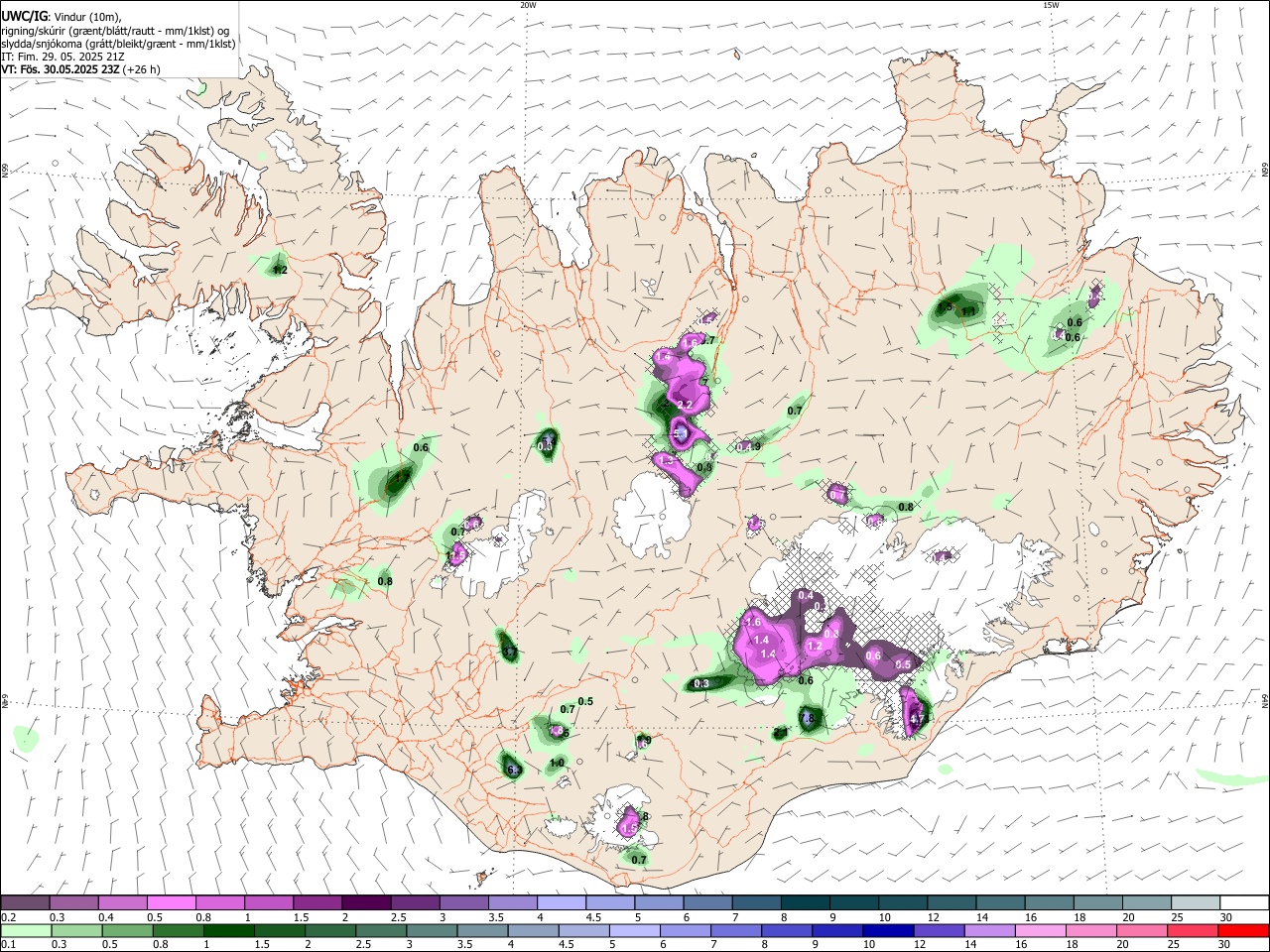Click the '2.2' precipitation value on the map

[x=685, y=406]
